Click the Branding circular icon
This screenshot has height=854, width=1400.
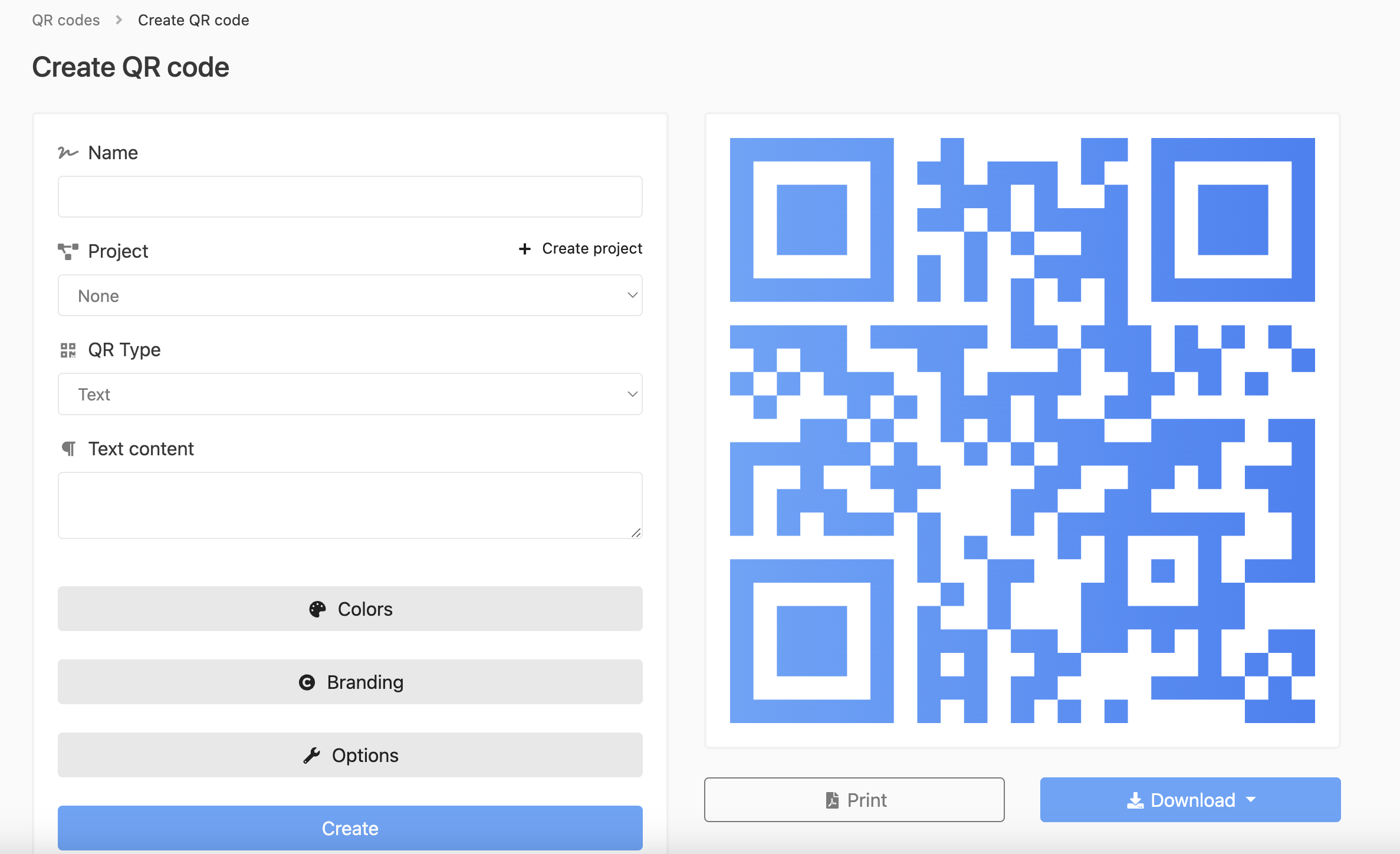click(x=306, y=682)
